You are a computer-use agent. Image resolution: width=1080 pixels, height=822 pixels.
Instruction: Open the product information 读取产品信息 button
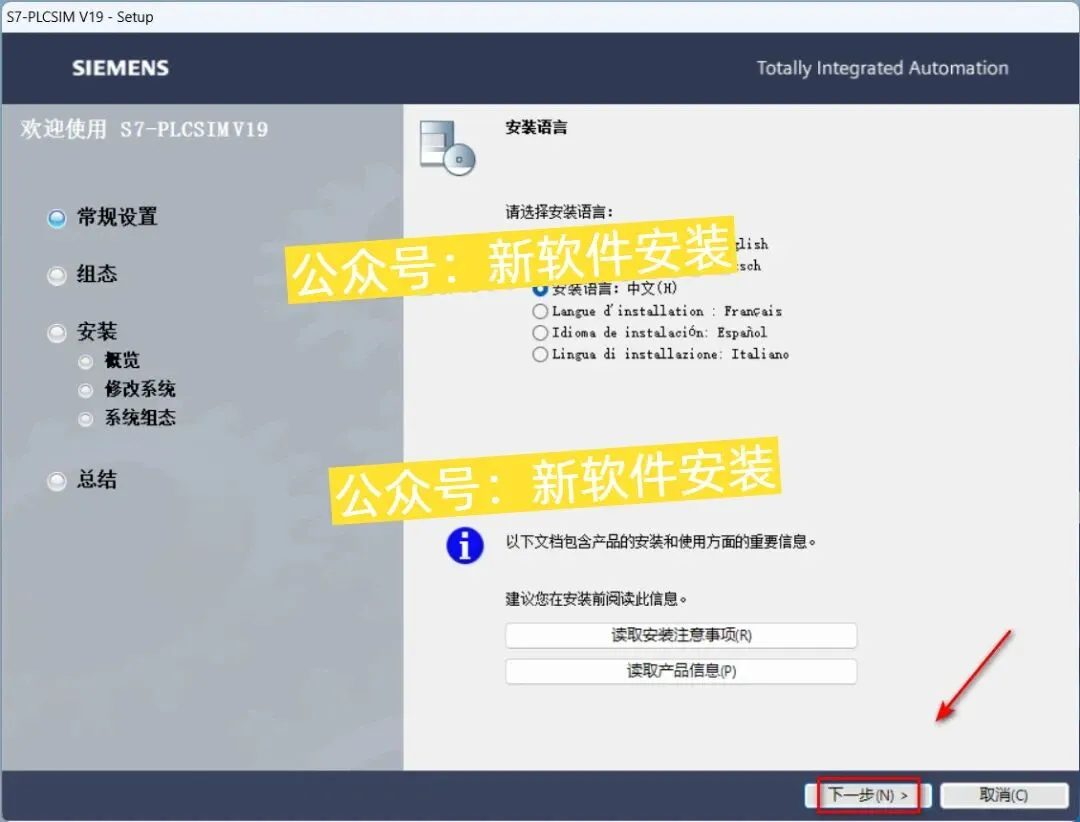pos(681,671)
